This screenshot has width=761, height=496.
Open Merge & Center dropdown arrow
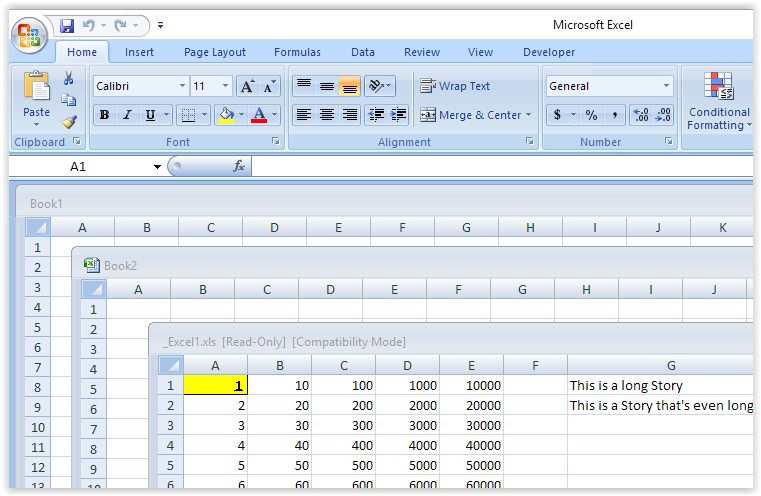pyautogui.click(x=529, y=115)
